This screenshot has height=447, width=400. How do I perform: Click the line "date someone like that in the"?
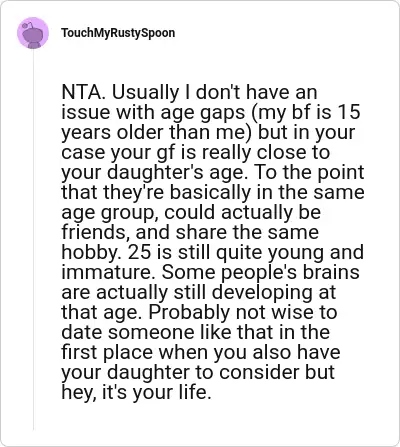pos(196,332)
